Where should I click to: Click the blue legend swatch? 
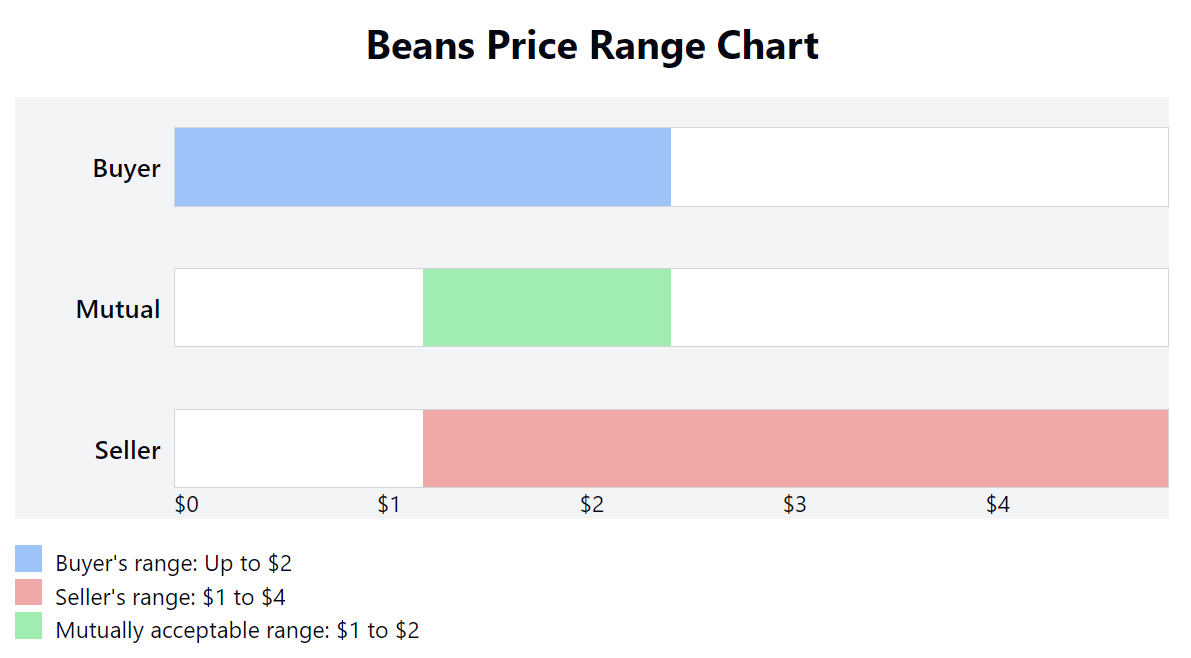coord(29,559)
